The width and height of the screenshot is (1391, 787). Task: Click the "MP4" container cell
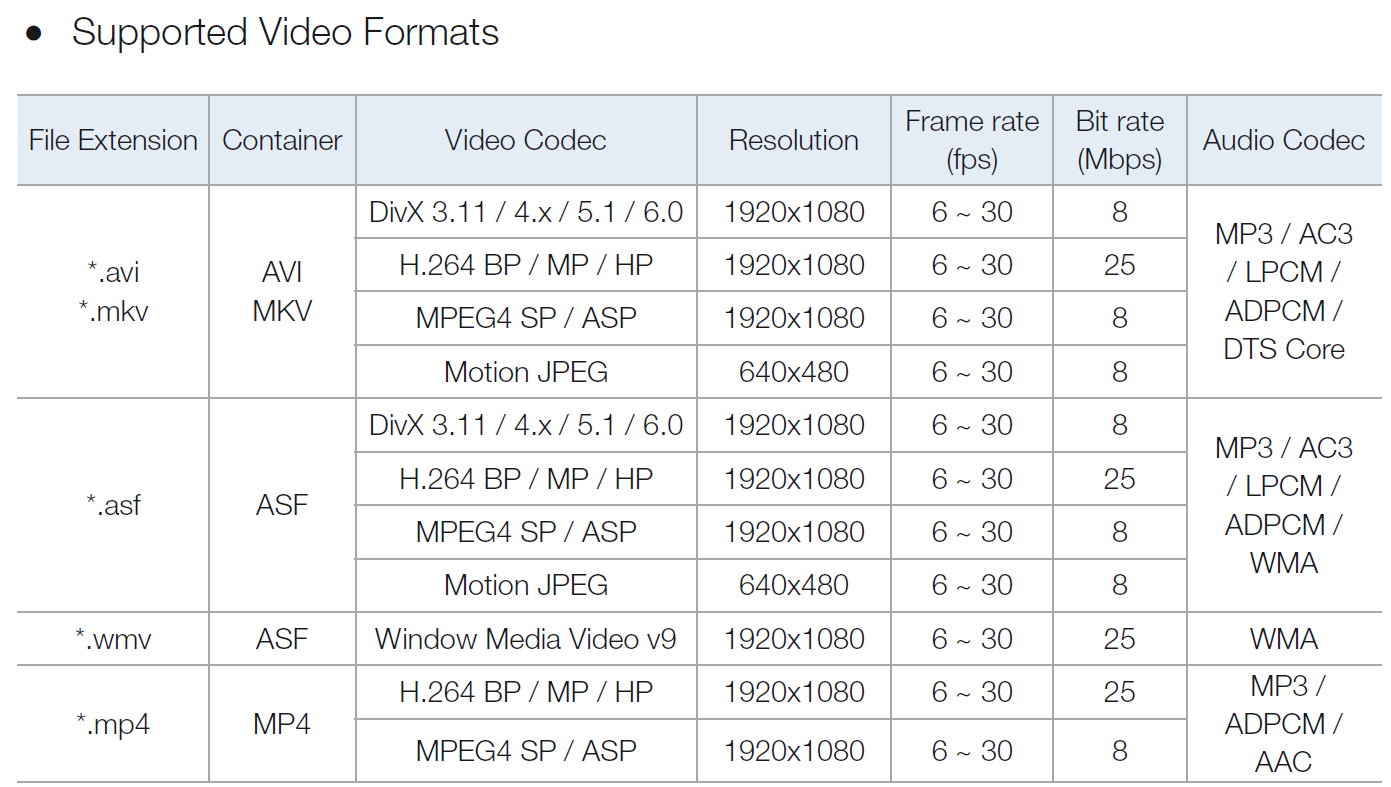[x=282, y=724]
